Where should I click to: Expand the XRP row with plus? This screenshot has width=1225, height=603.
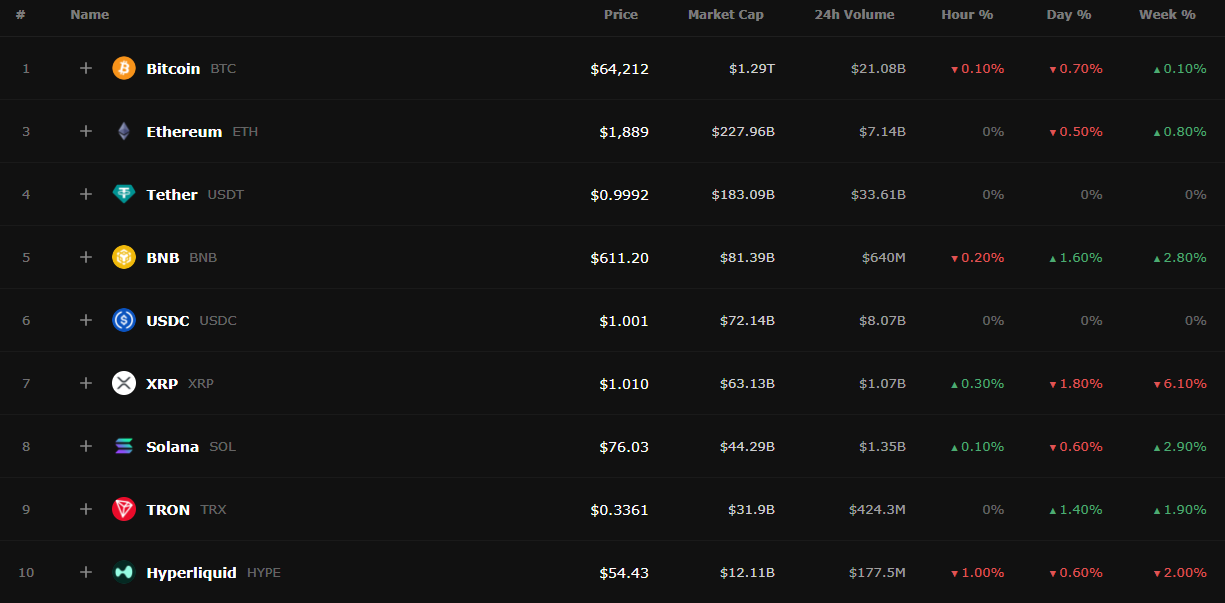[86, 383]
